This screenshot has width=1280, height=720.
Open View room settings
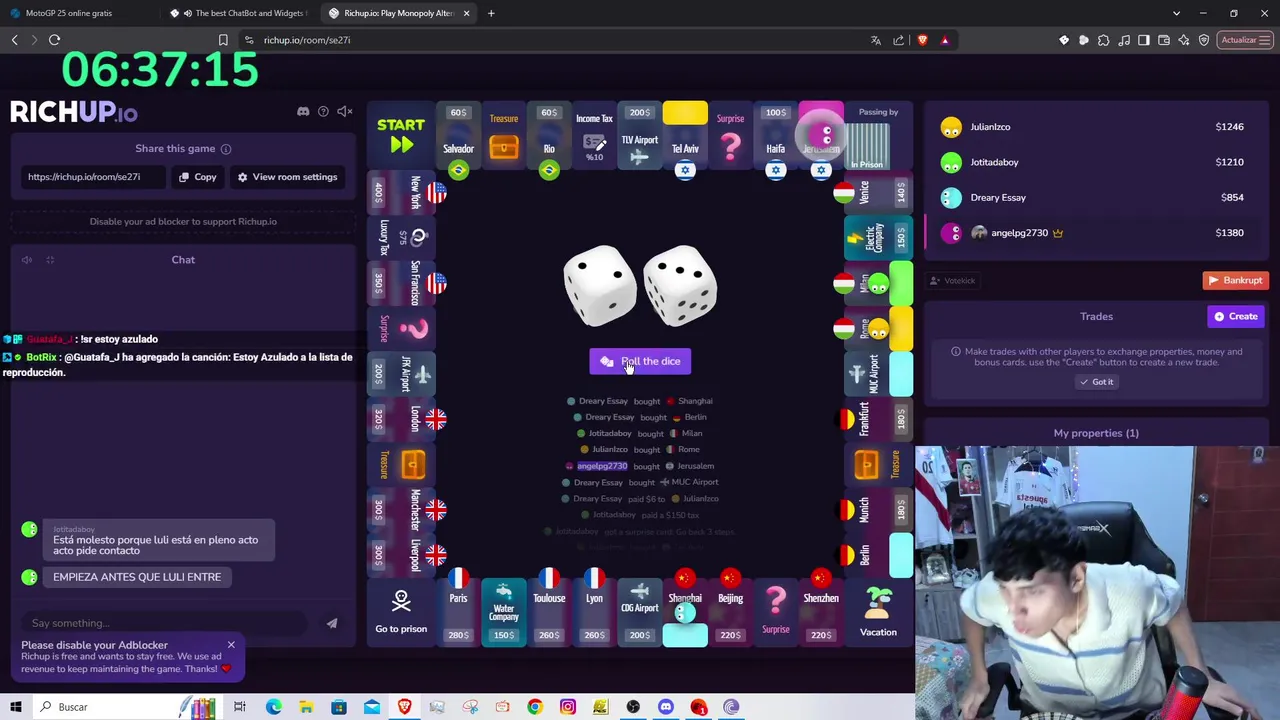pos(287,177)
